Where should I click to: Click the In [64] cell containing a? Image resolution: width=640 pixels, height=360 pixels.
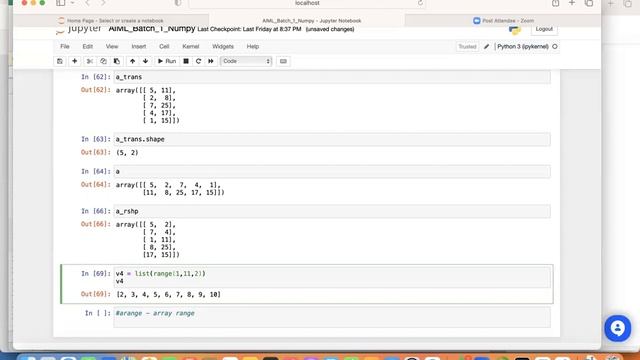tap(332, 171)
